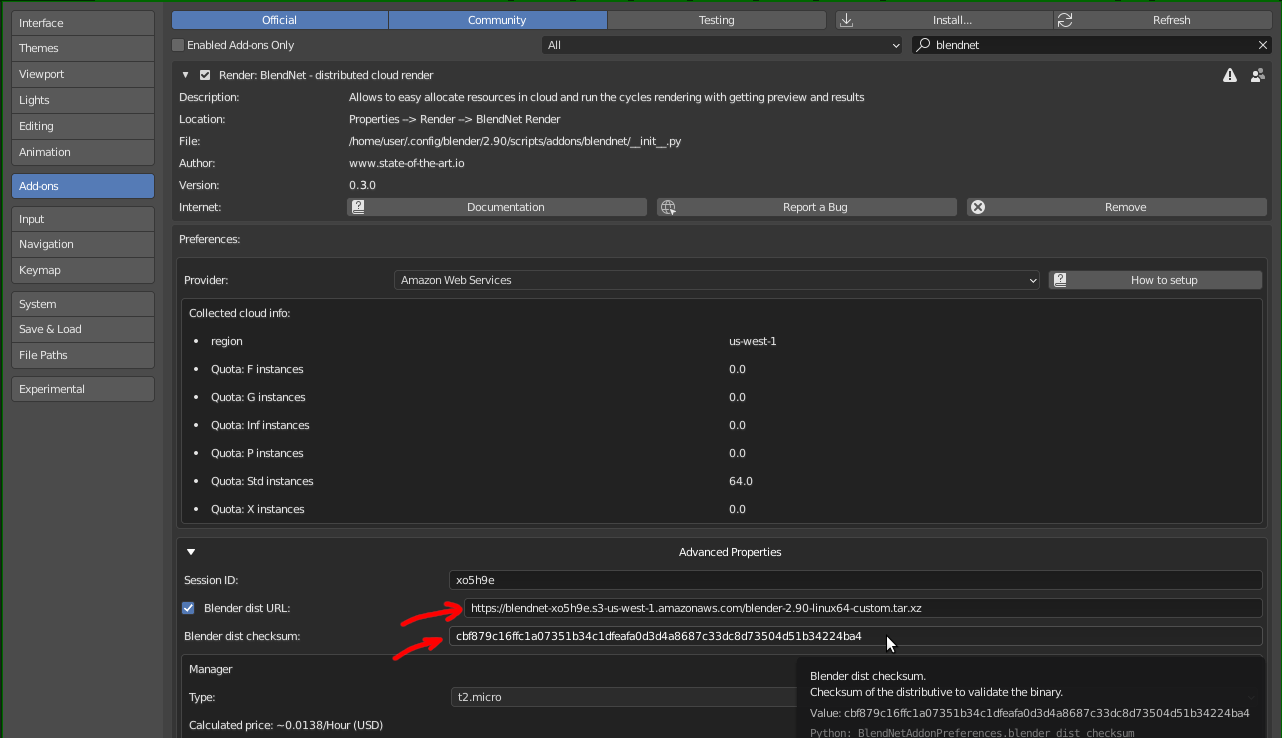Open the Editing preferences section
This screenshot has width=1282, height=738.
83,126
